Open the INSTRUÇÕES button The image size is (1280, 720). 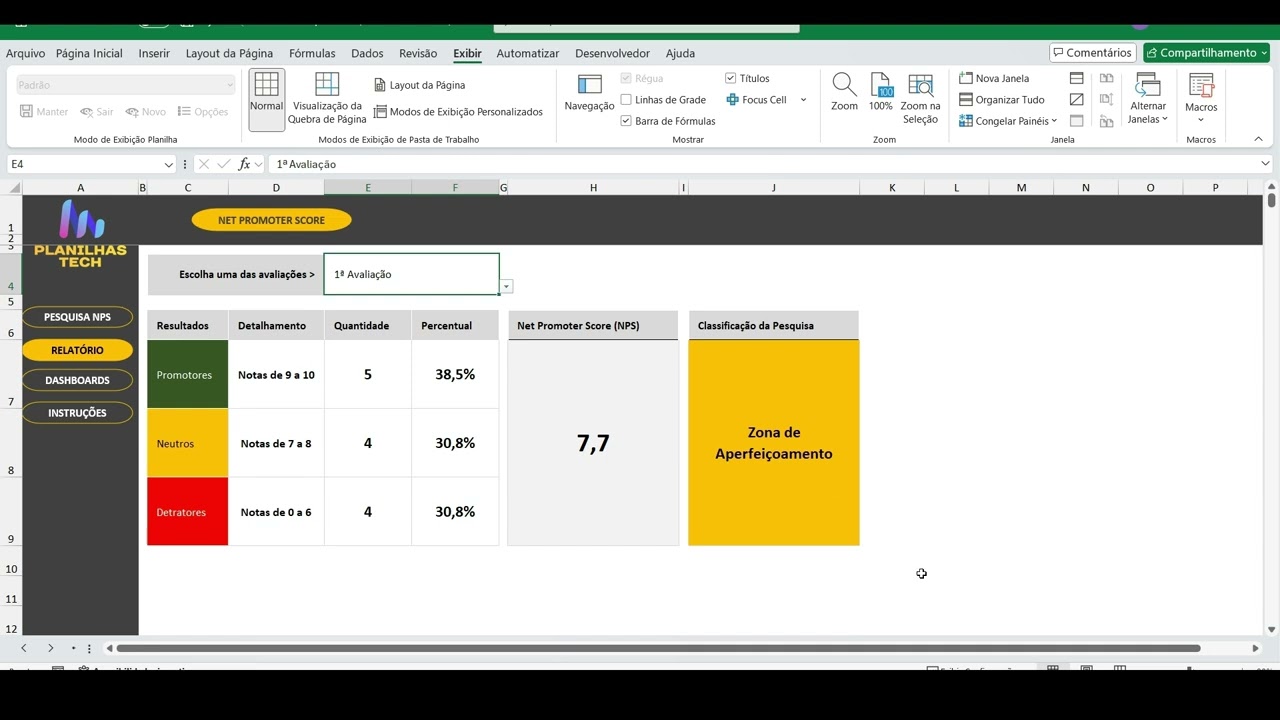pos(77,413)
